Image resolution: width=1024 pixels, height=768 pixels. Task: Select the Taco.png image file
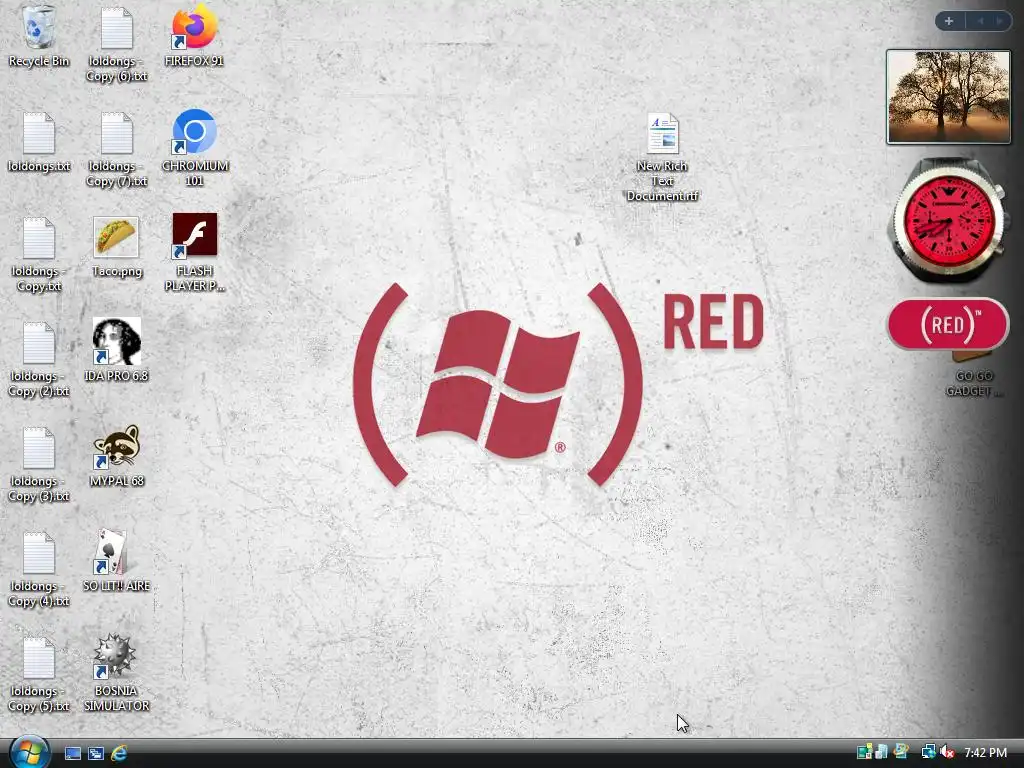[116, 247]
